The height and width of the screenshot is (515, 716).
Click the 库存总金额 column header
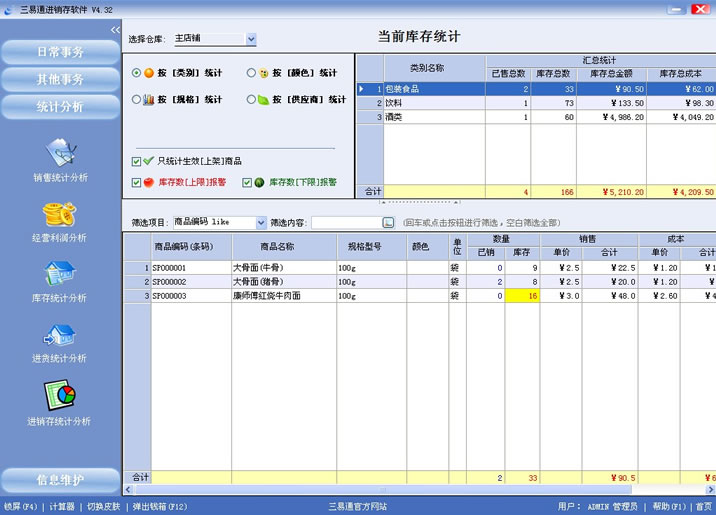coord(611,74)
